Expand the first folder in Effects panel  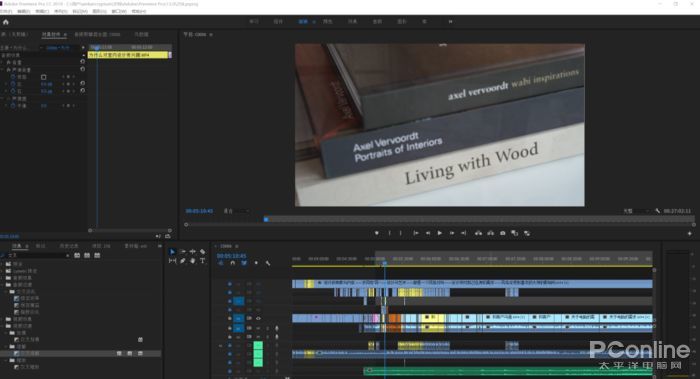(3, 264)
